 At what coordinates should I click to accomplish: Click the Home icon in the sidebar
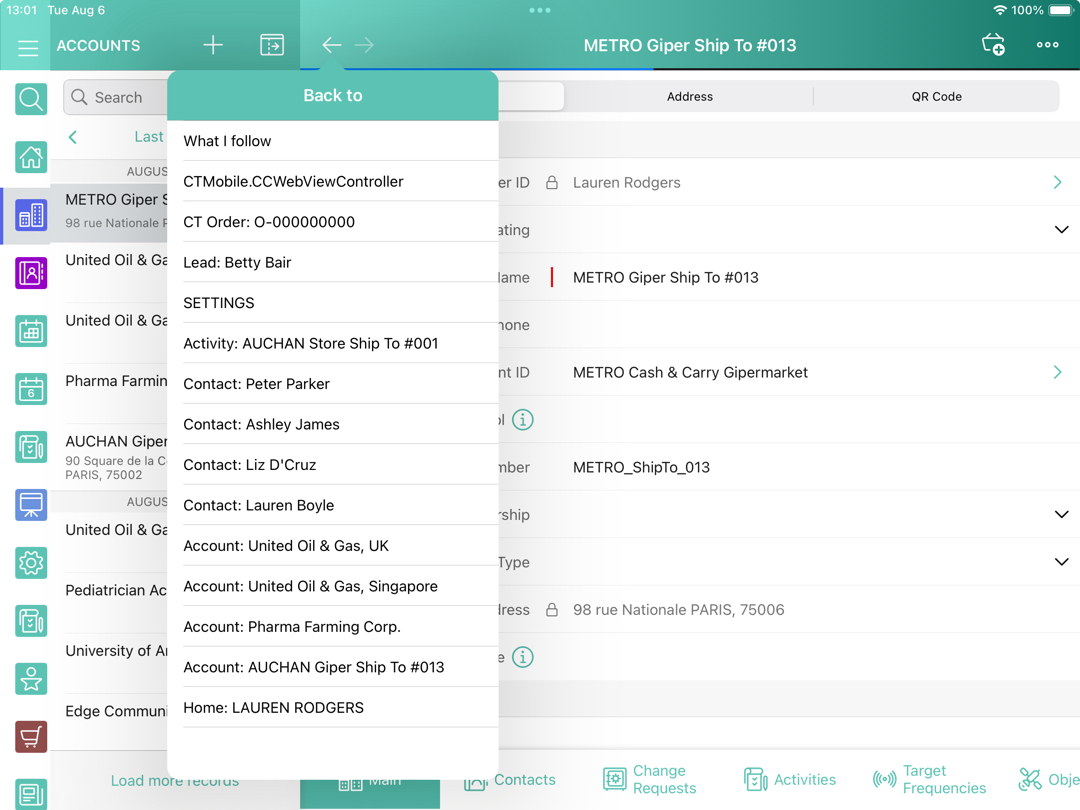tap(31, 157)
